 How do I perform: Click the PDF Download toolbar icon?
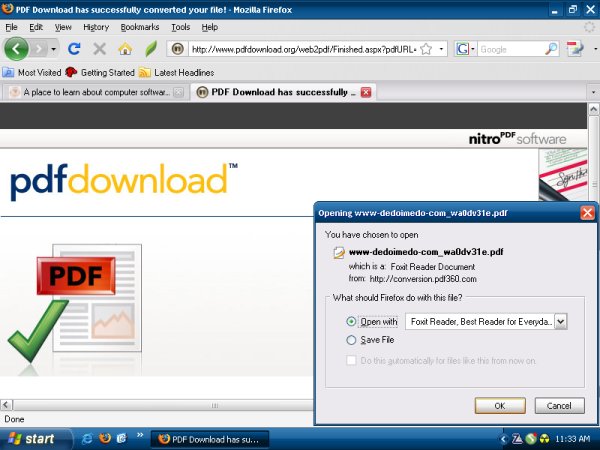(574, 49)
